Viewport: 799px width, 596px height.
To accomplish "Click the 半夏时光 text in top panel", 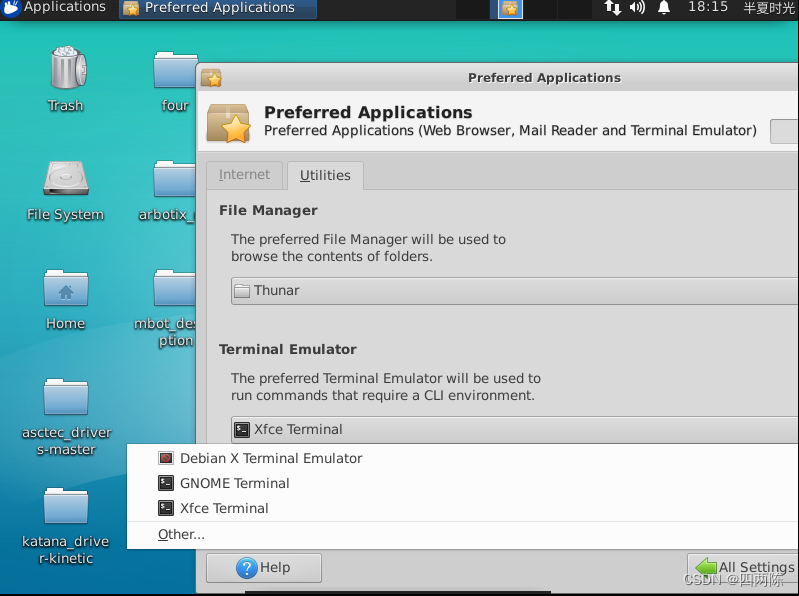I will [769, 8].
